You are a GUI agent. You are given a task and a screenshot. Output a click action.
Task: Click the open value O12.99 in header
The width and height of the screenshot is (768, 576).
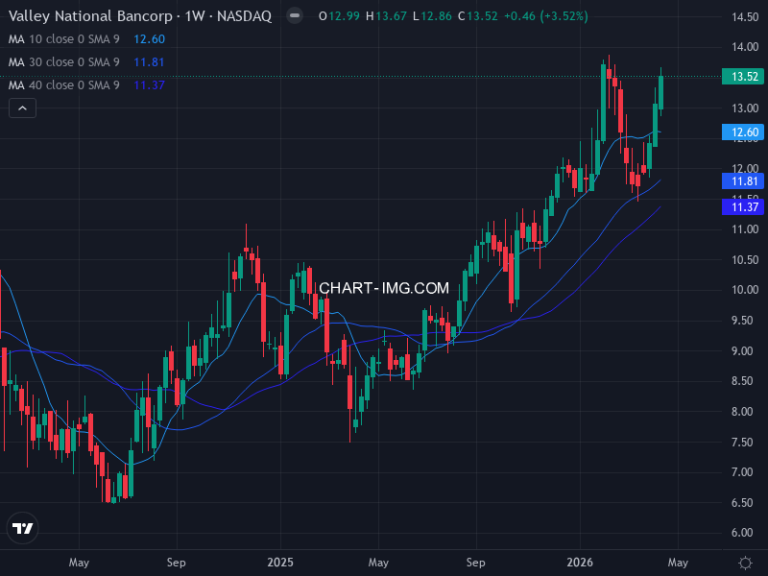click(x=339, y=16)
